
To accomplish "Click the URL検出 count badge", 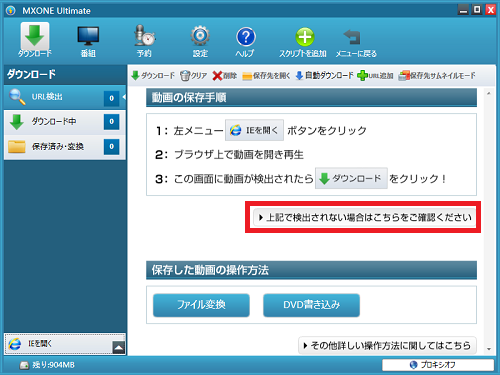I will (112, 98).
